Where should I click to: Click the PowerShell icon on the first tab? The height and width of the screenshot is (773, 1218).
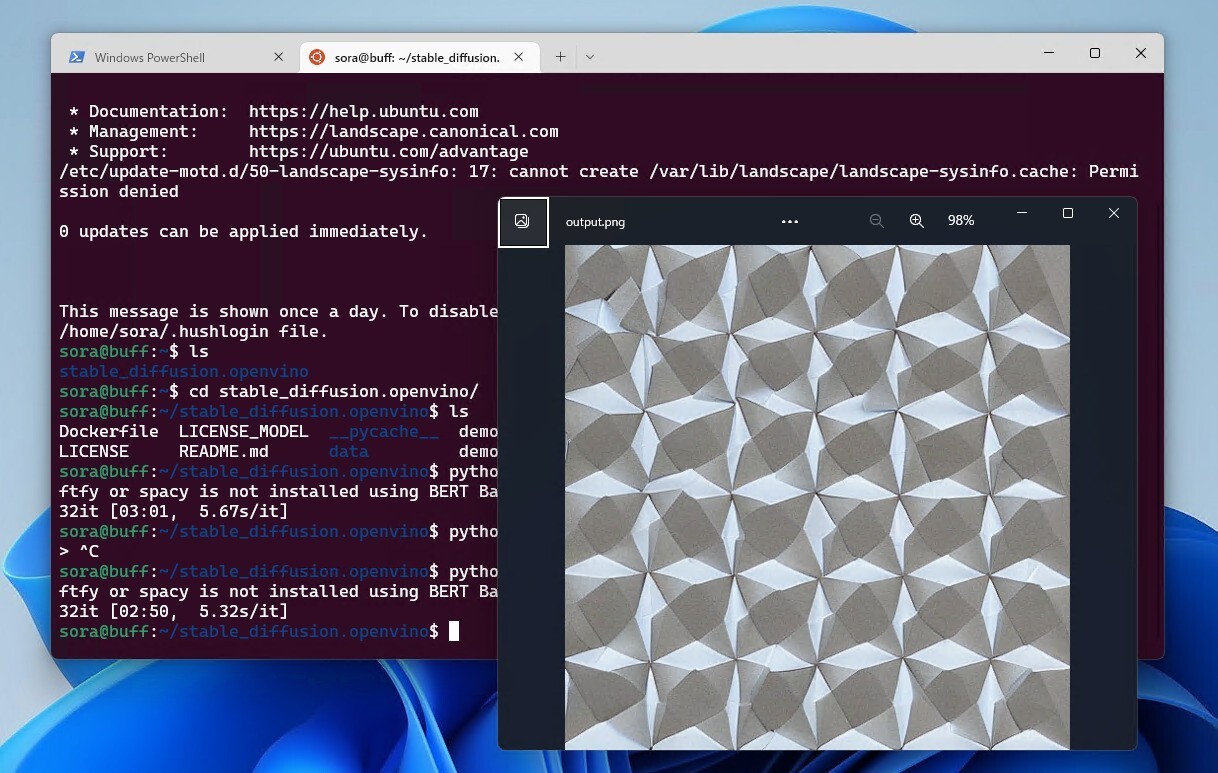(78, 57)
